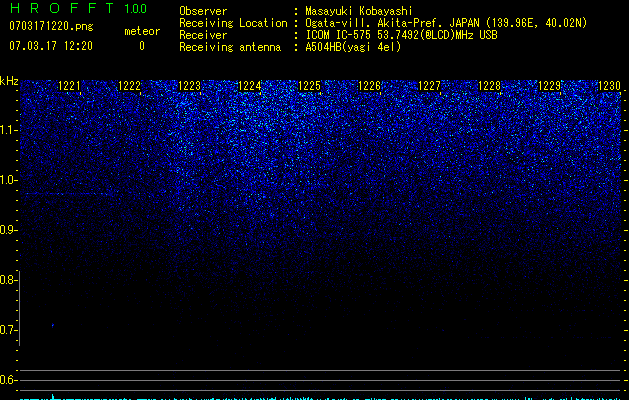Click the HROFFT 1.0.0 title text

point(78,8)
